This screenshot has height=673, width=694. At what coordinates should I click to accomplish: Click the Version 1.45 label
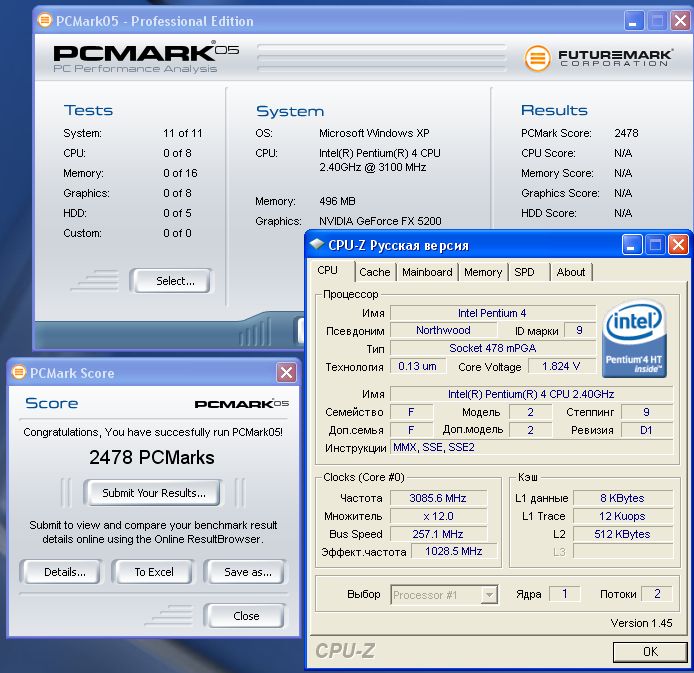tap(641, 623)
